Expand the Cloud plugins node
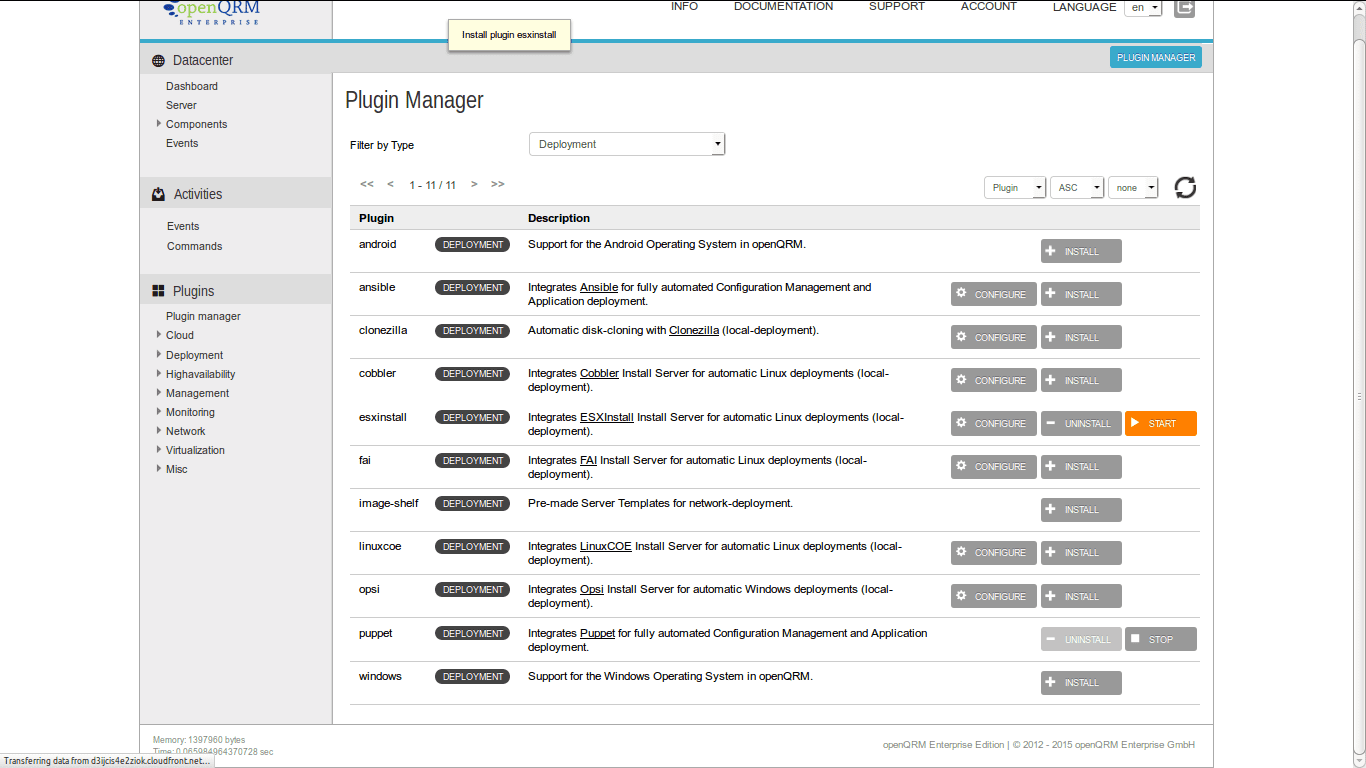Viewport: 1366px width, 768px height. point(159,335)
